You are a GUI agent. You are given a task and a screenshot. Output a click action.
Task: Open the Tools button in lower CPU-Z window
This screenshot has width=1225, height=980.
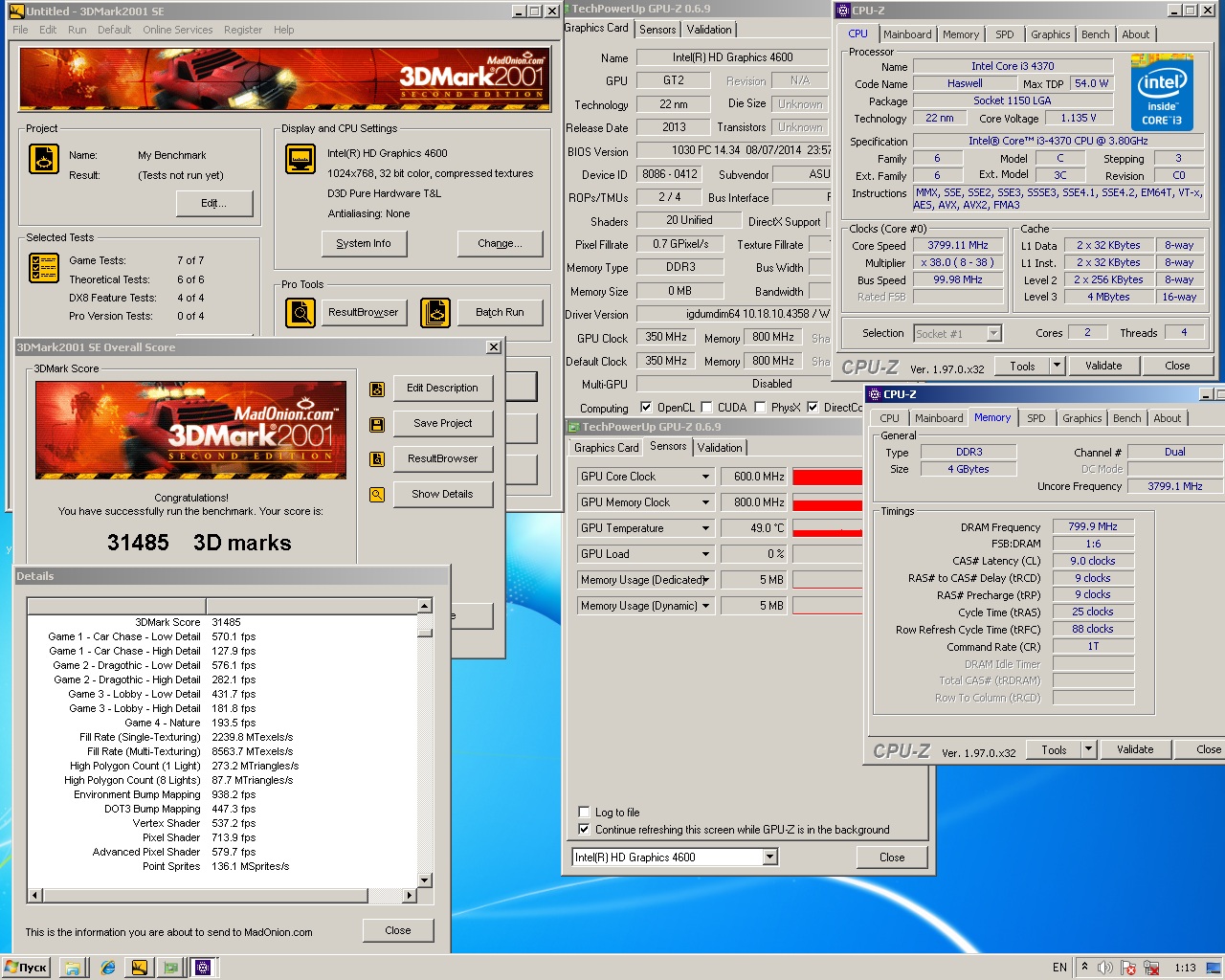[1054, 749]
